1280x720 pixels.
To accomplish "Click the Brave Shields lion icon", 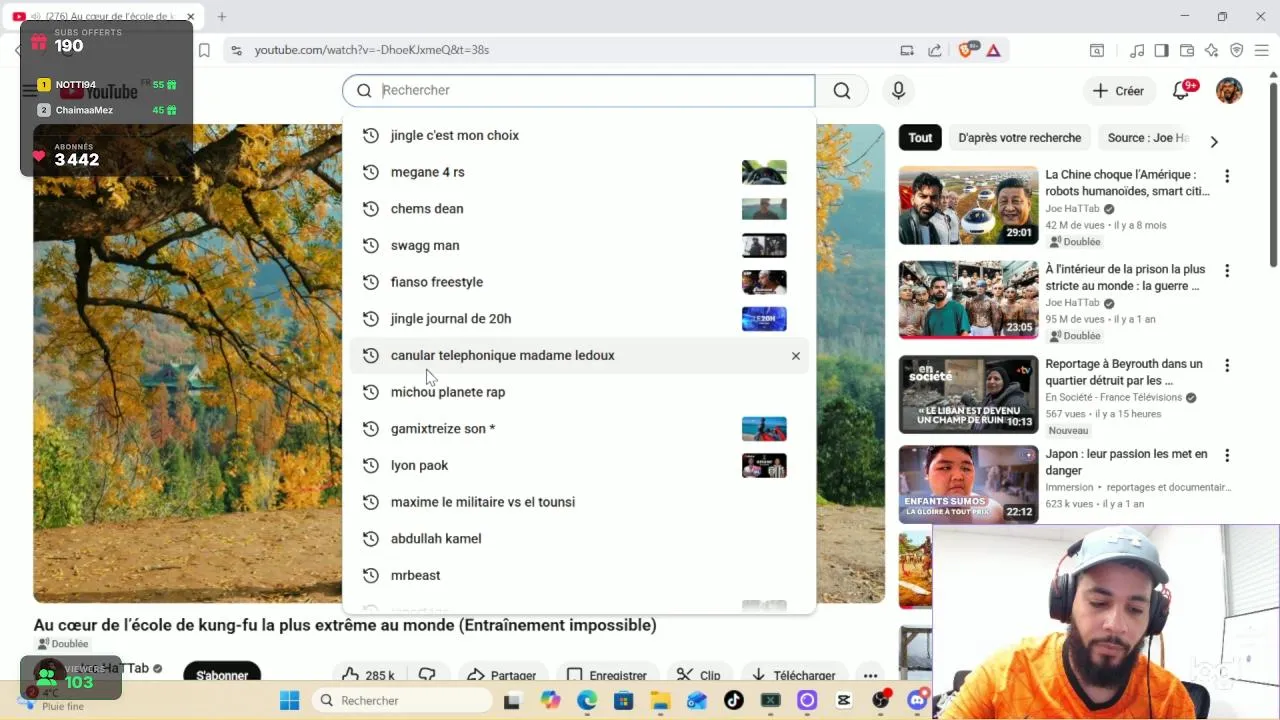I will pyautogui.click(x=966, y=50).
